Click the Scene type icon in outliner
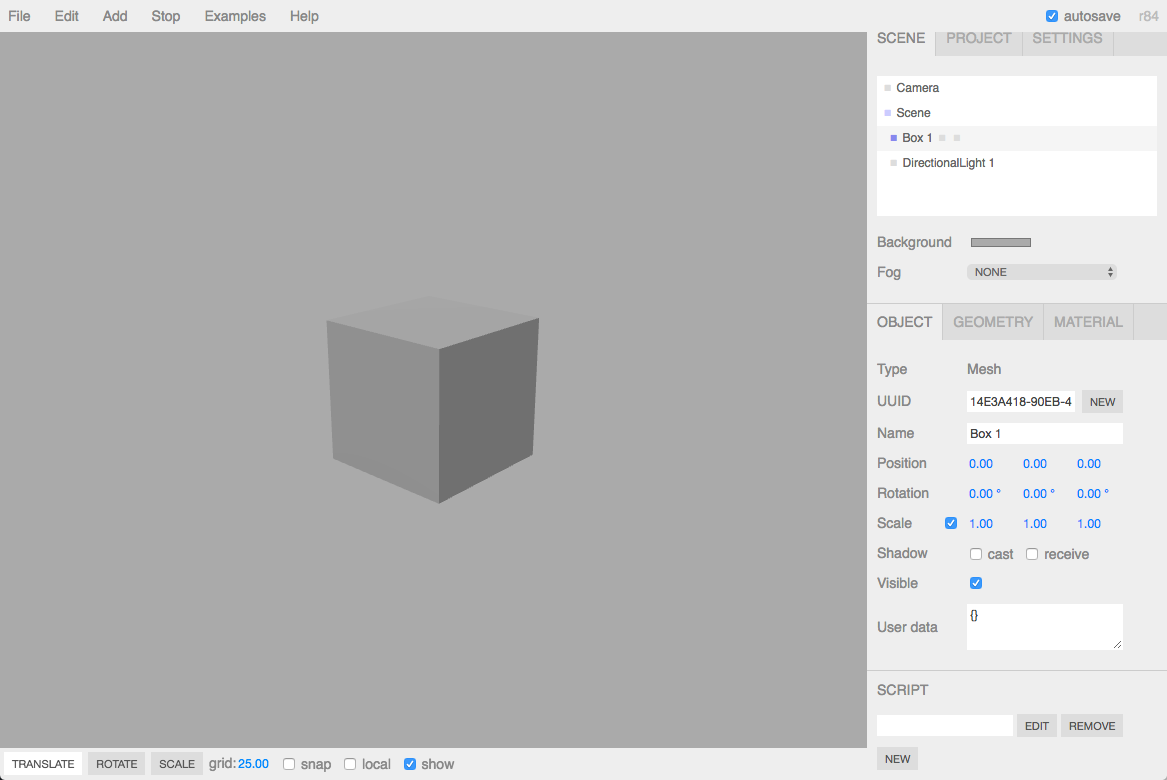The image size is (1167, 780). [x=886, y=112]
